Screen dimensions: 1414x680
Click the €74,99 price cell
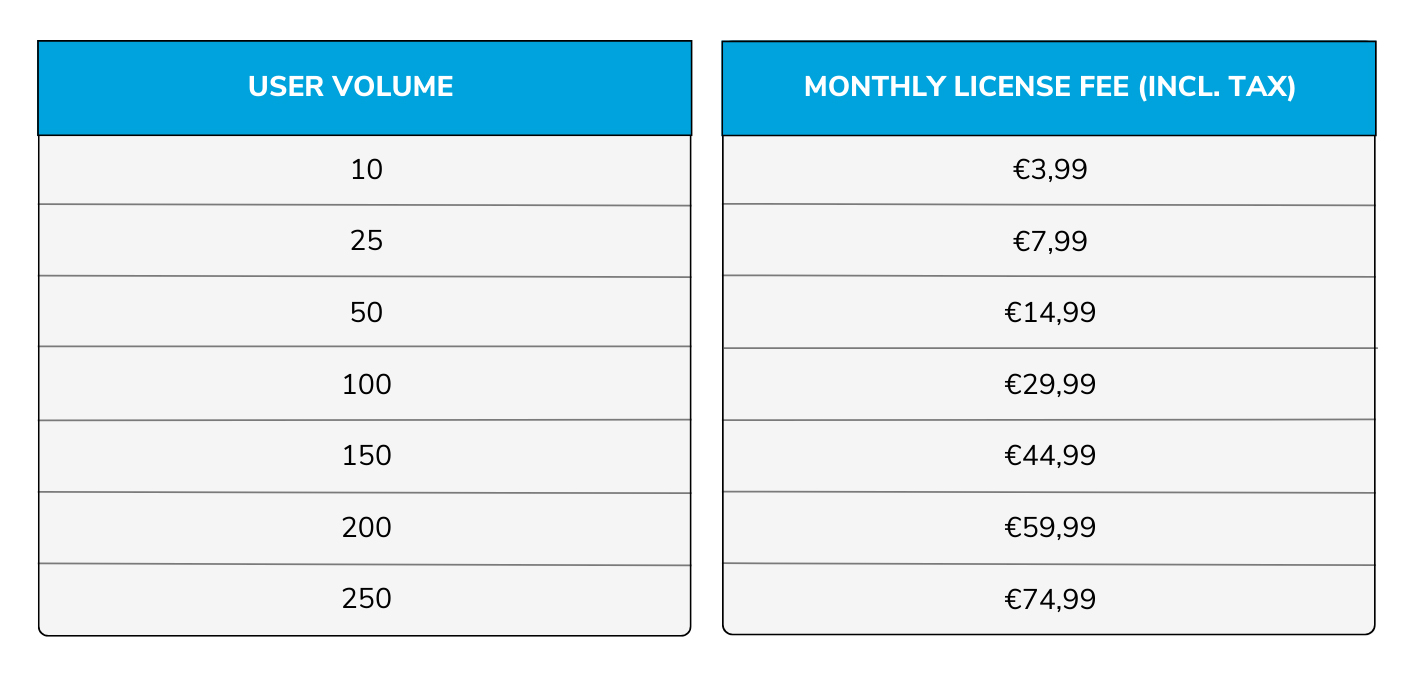[1049, 600]
